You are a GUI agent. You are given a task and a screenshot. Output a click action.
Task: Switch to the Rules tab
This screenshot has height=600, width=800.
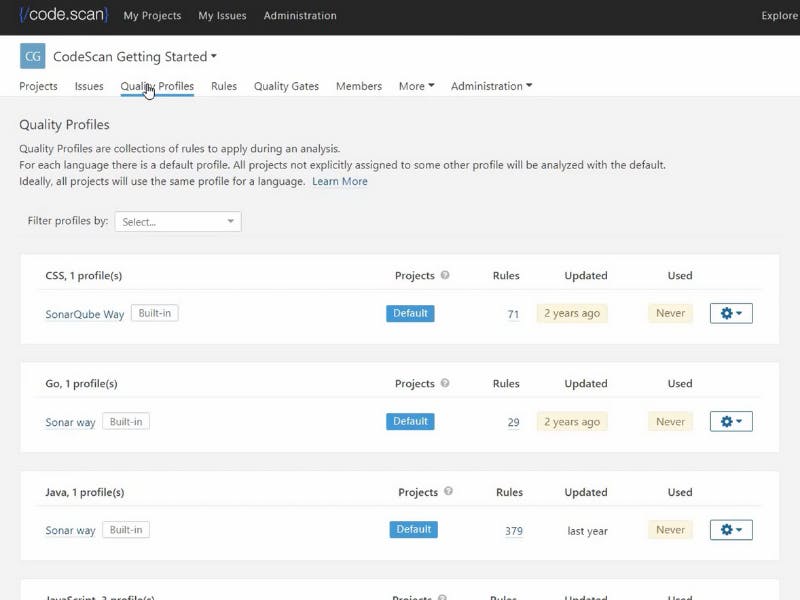pyautogui.click(x=224, y=86)
